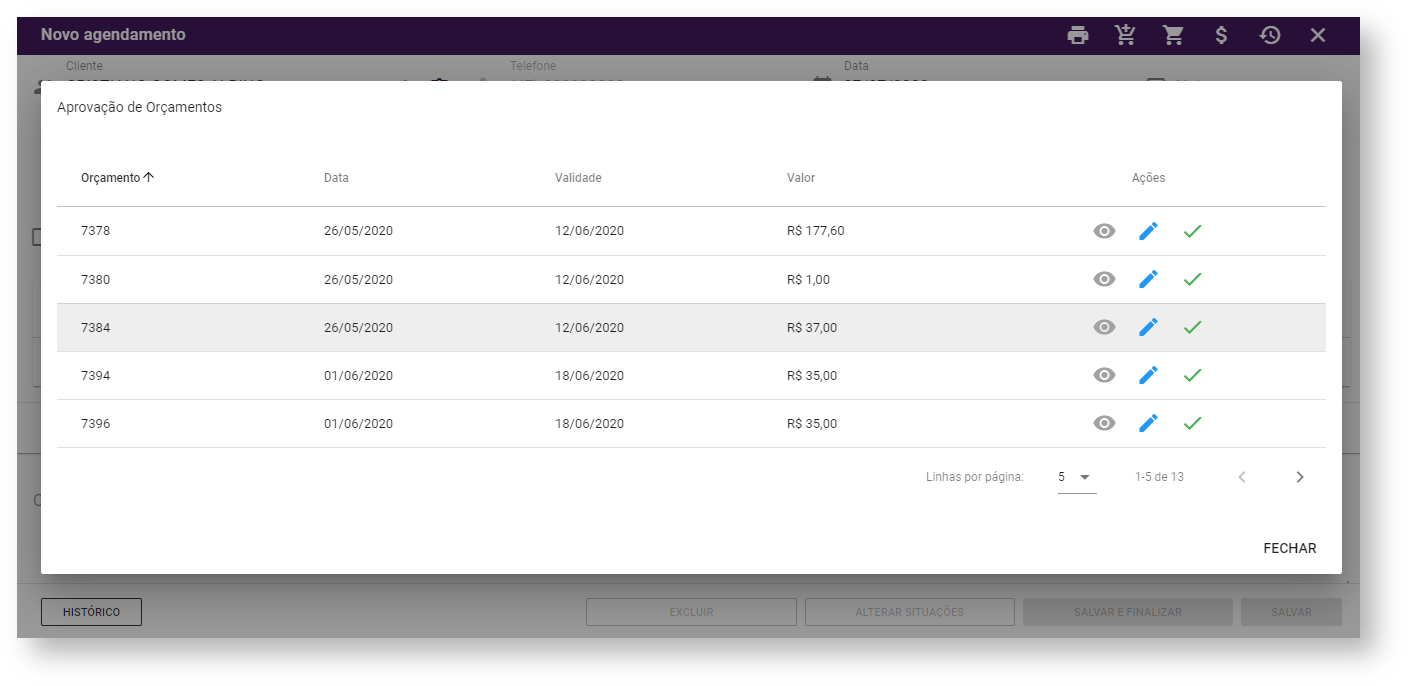Open the rows per page dropdown
The image size is (1408, 686).
(x=1077, y=477)
